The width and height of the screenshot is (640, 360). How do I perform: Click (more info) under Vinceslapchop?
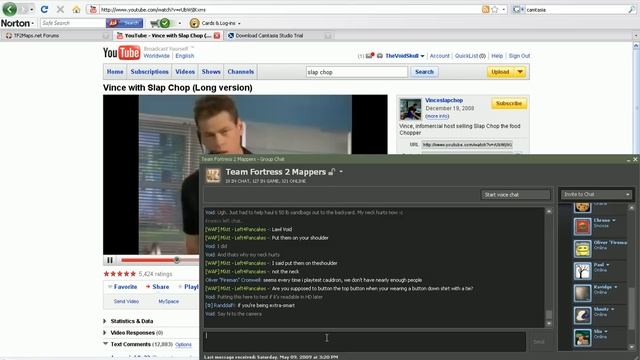pyautogui.click(x=437, y=116)
